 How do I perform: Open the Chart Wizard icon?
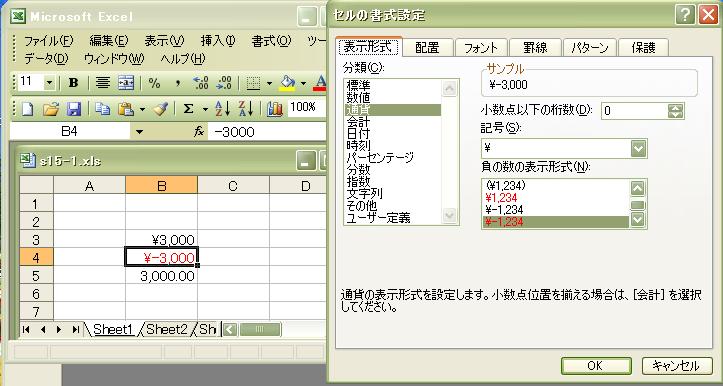click(x=275, y=109)
